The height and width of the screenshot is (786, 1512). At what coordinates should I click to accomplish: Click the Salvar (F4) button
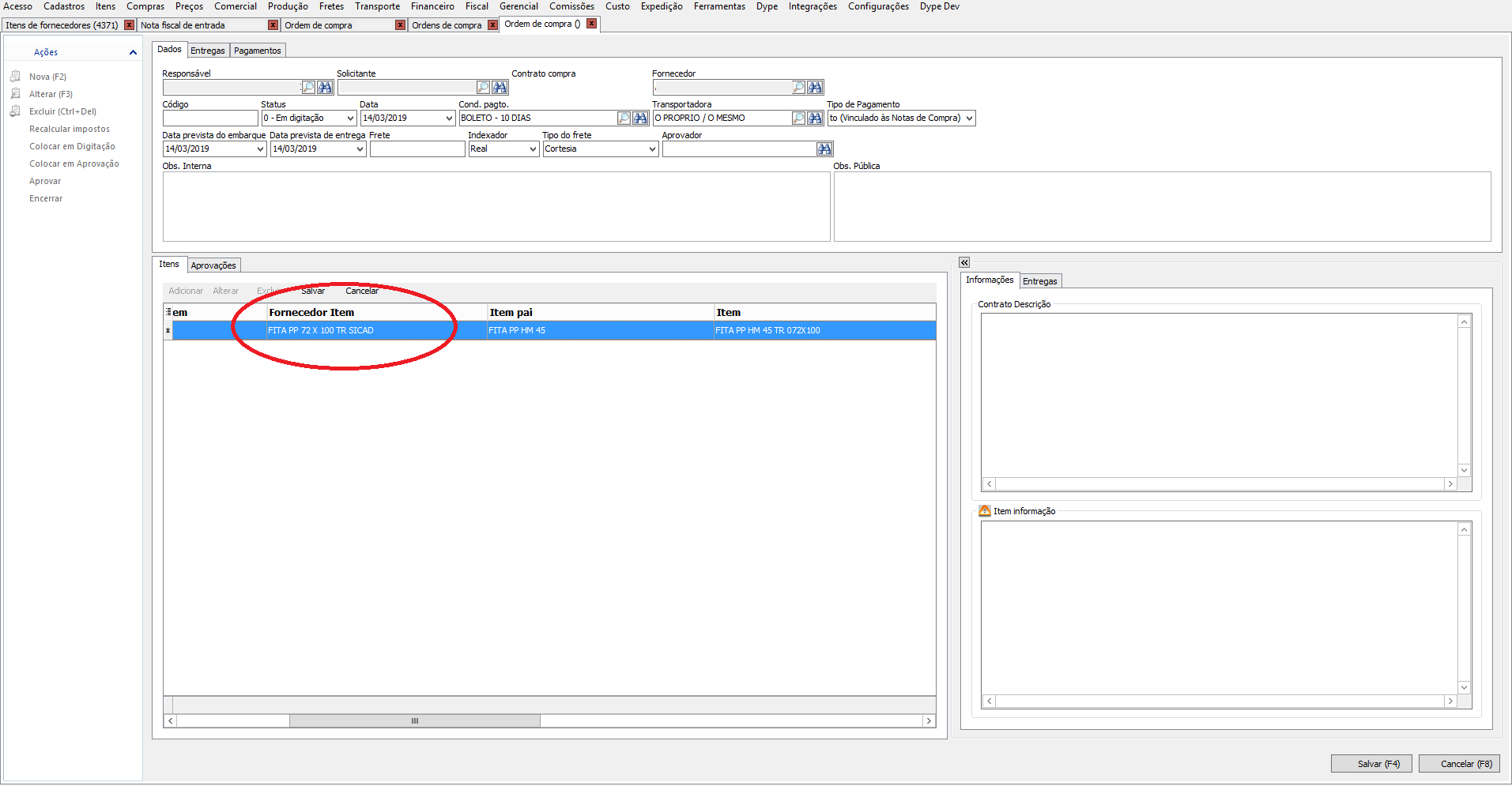tap(1371, 764)
